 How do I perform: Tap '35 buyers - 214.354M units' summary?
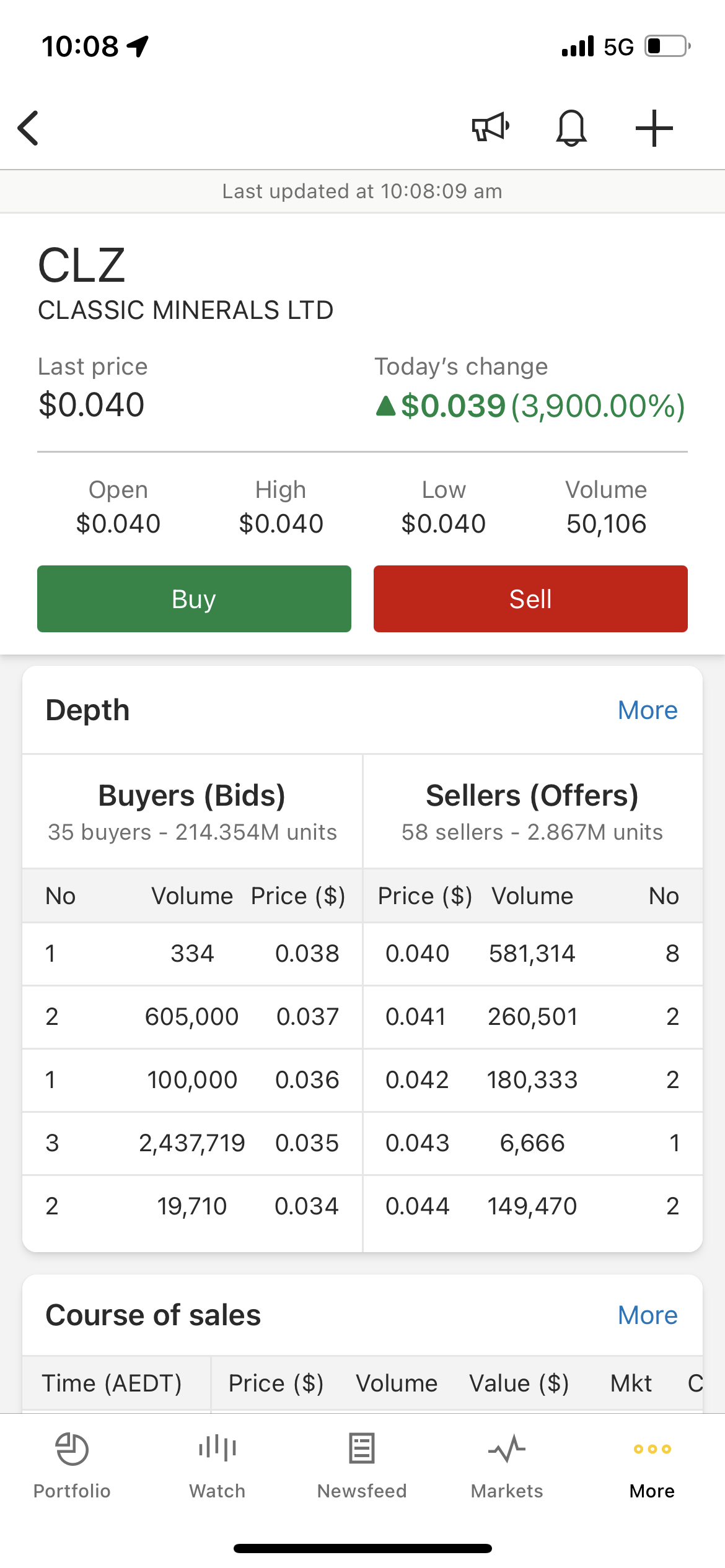[x=192, y=832]
